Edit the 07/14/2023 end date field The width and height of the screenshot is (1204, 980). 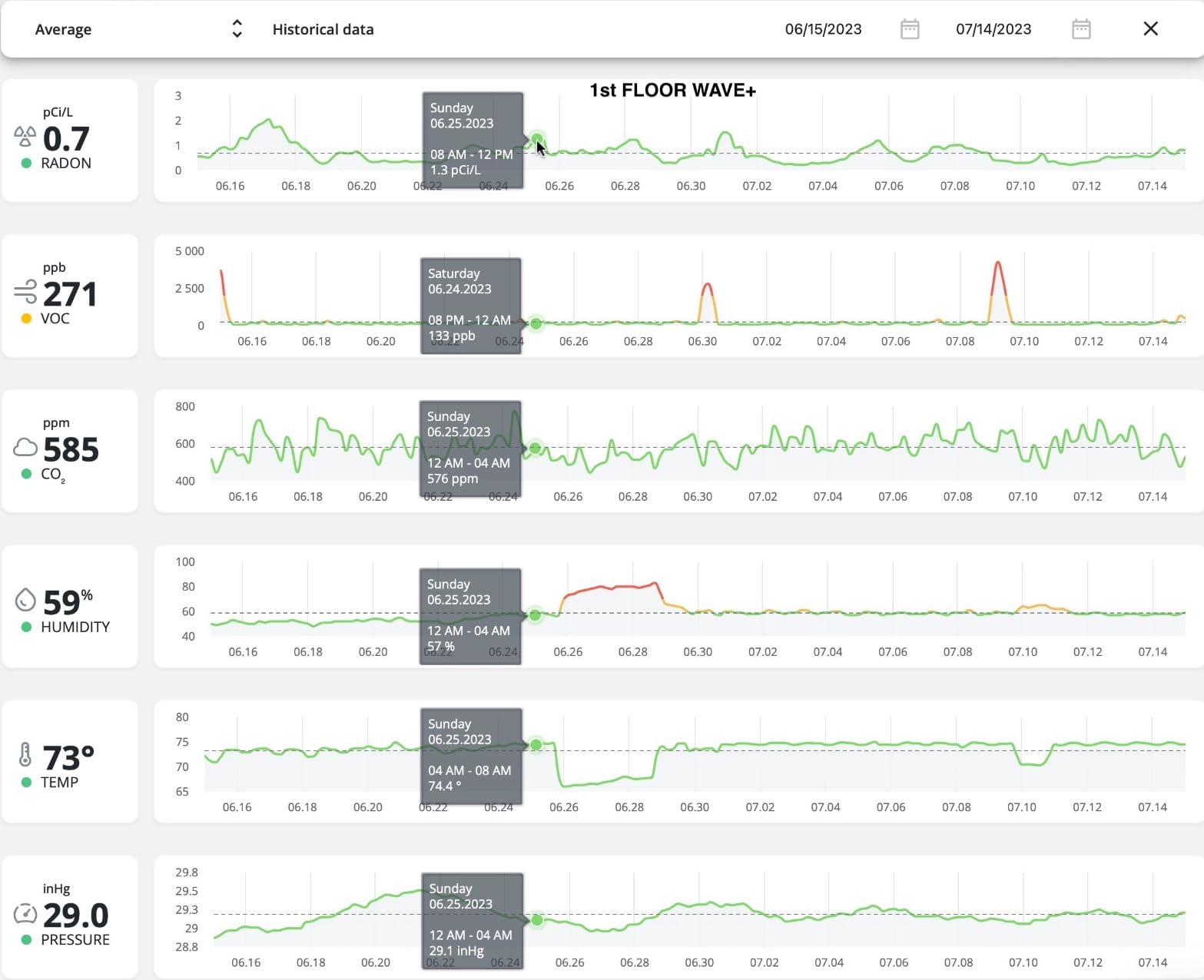(x=993, y=29)
